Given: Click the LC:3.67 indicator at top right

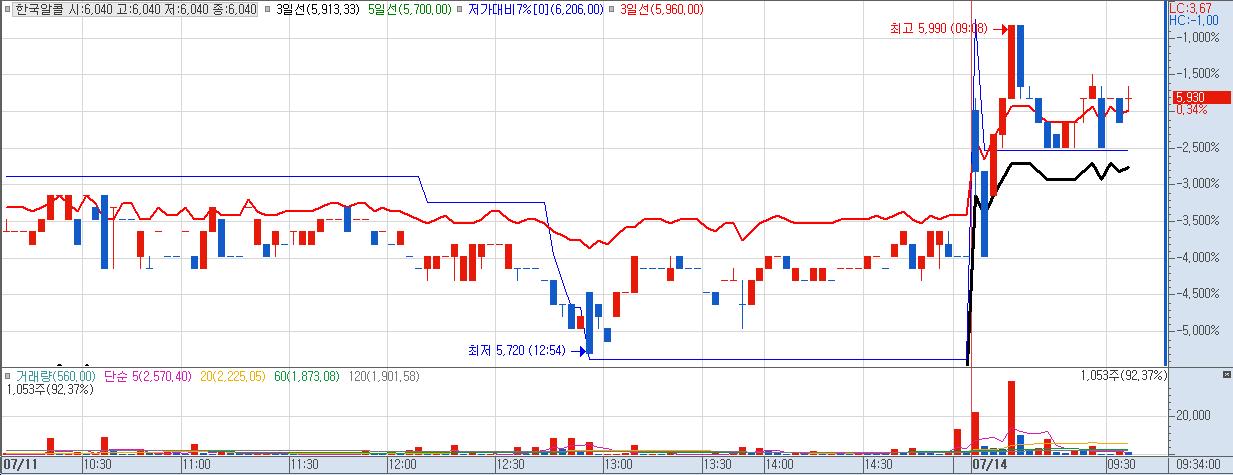Looking at the screenshot, I should 1190,7.
